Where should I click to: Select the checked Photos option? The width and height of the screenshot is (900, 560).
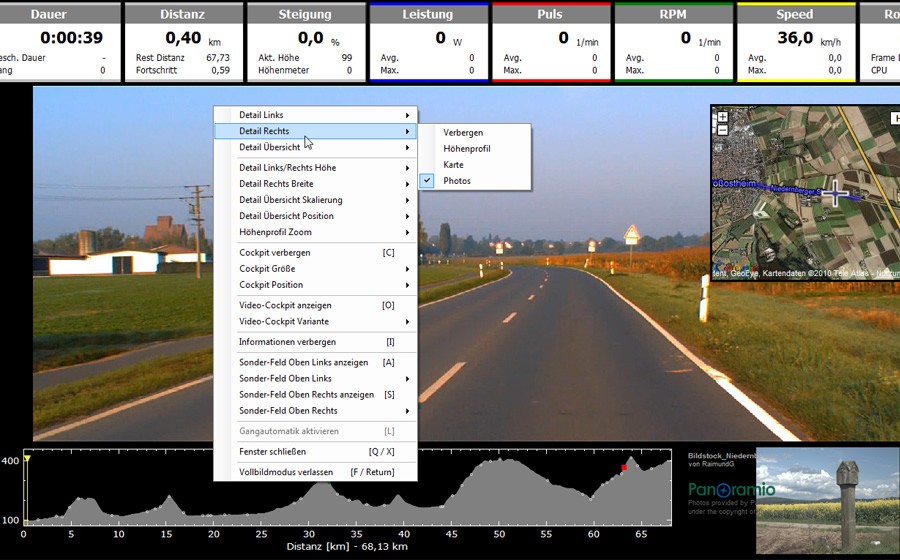[x=457, y=181]
